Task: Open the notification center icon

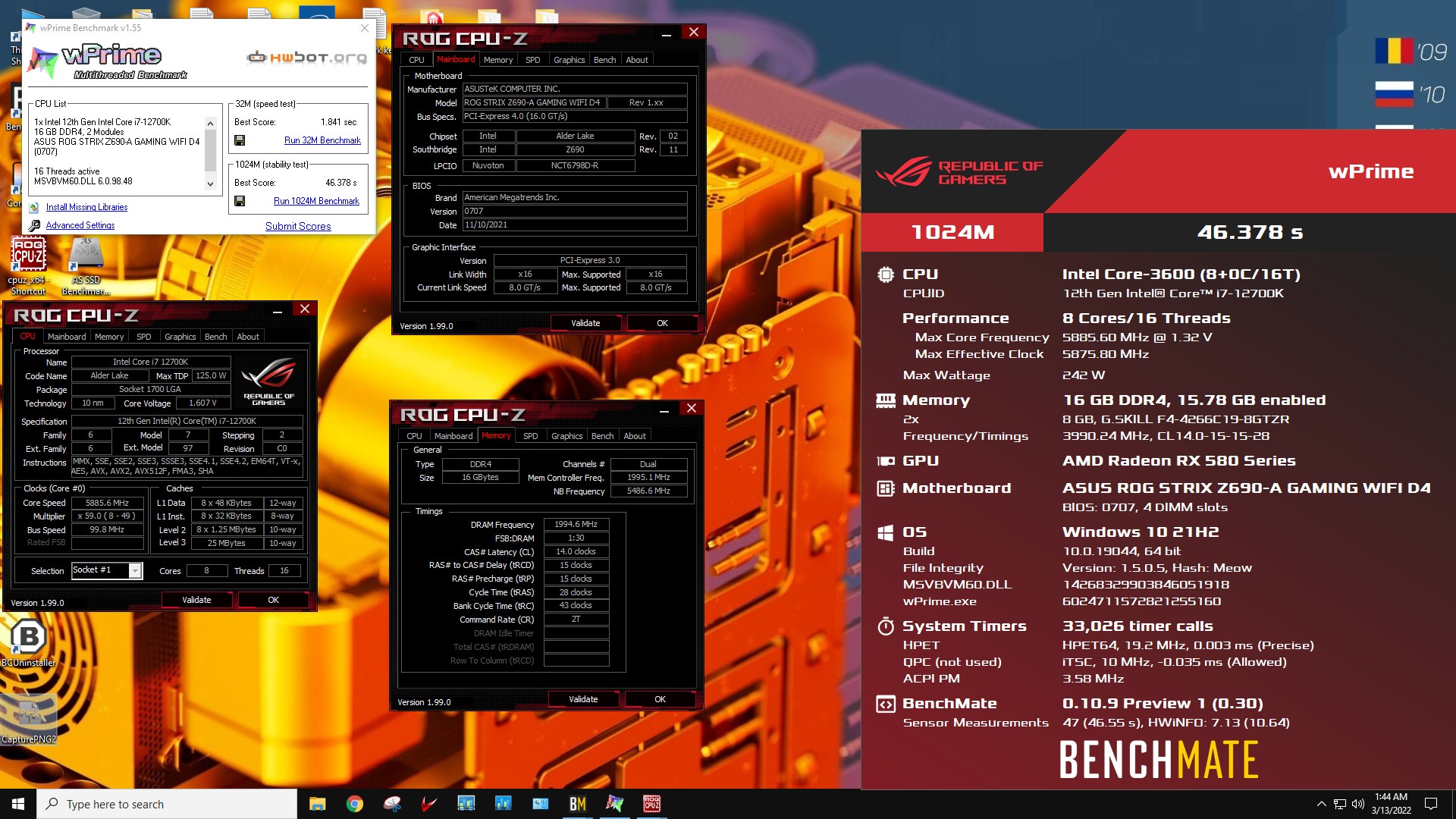Action: [1431, 804]
